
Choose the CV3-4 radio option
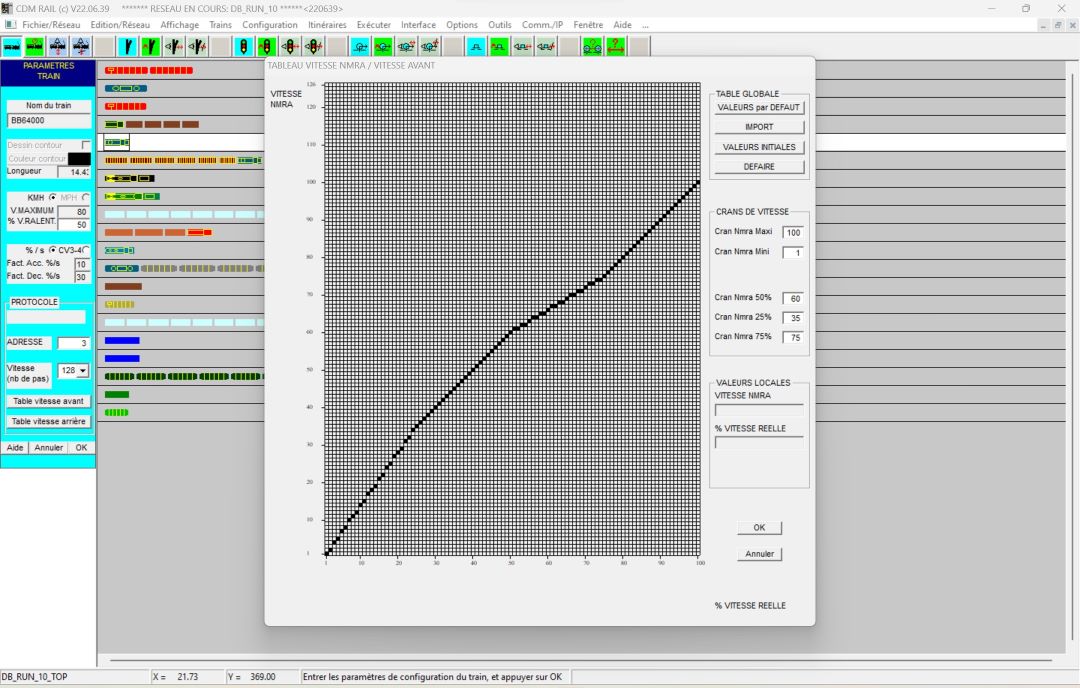pos(86,250)
